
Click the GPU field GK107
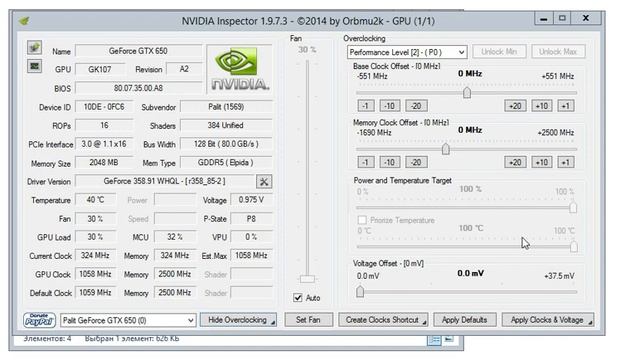pos(100,69)
